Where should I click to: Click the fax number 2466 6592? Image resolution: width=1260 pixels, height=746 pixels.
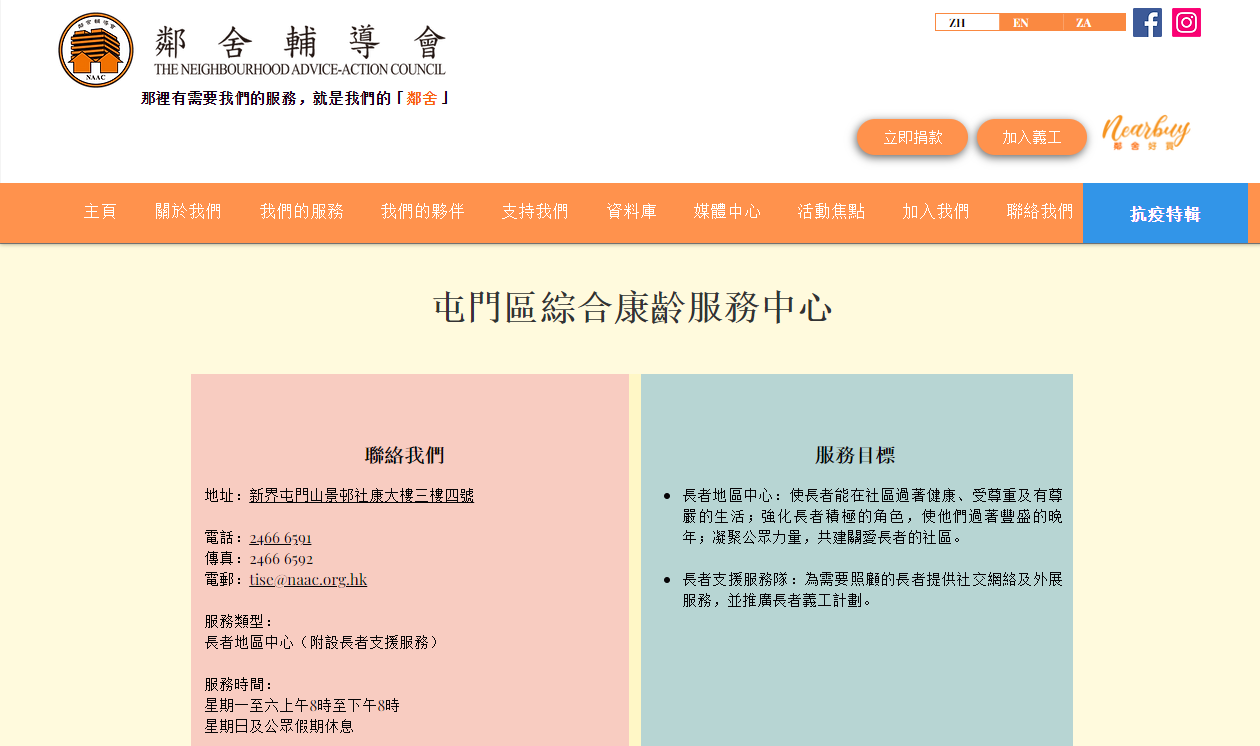(x=281, y=559)
